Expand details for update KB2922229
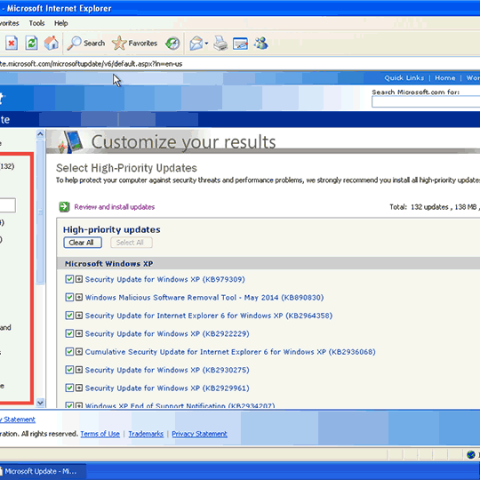 tap(79, 333)
